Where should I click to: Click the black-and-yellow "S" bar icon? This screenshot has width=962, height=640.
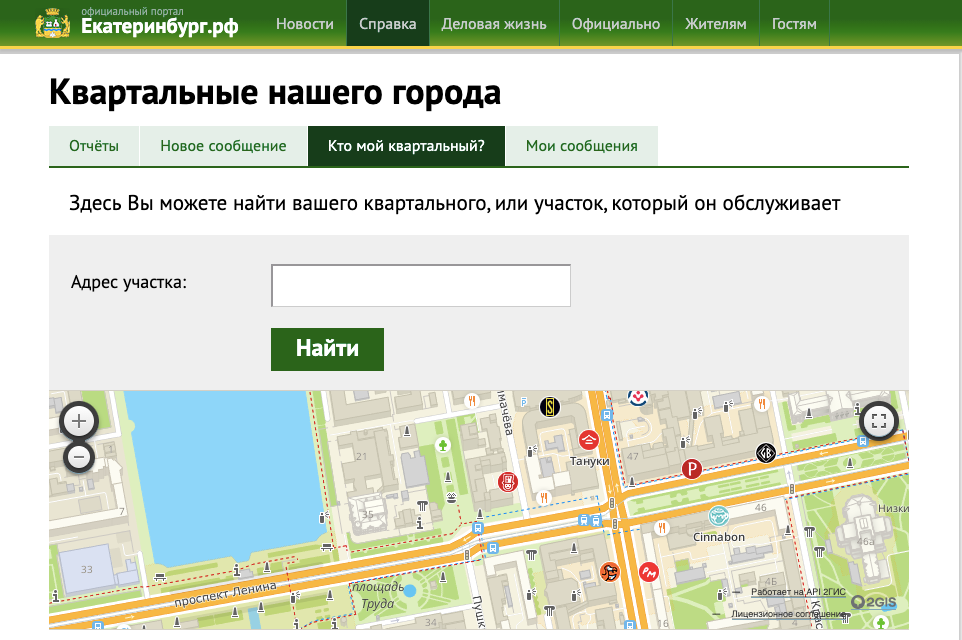click(549, 407)
